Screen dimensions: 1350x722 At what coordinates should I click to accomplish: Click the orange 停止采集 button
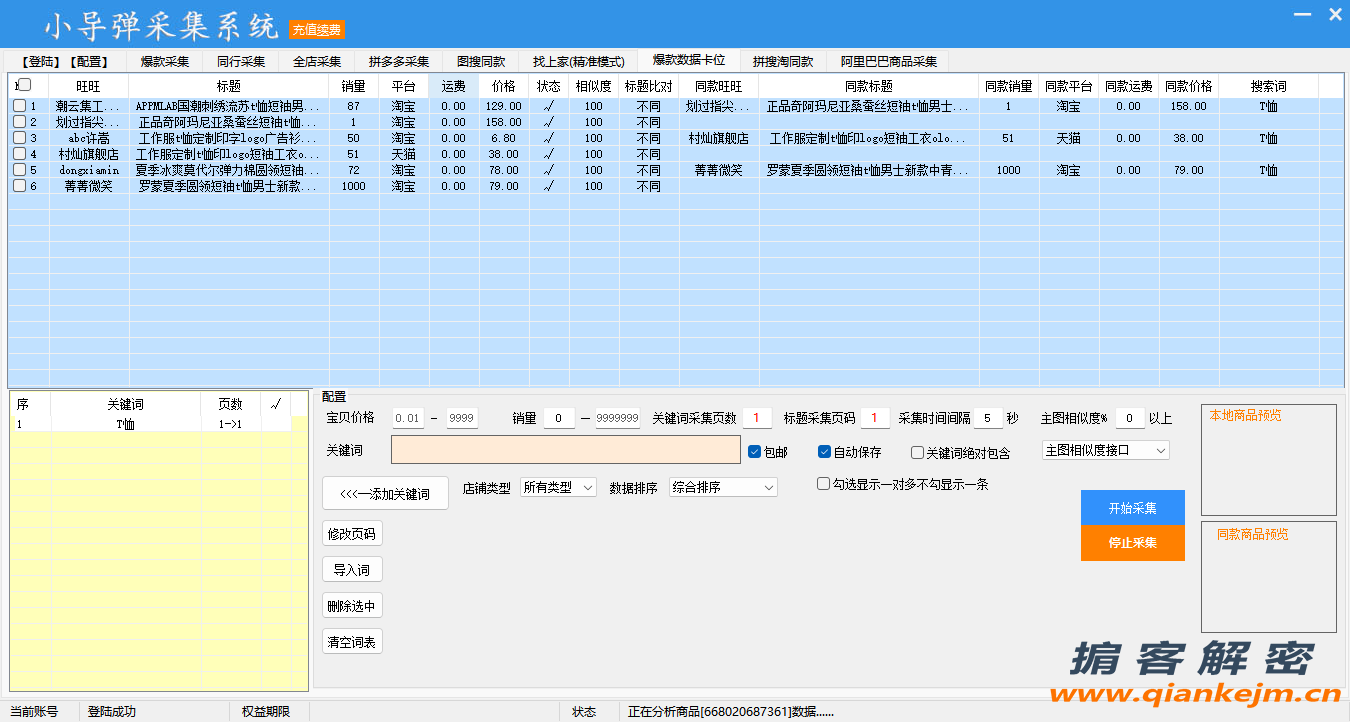1132,543
